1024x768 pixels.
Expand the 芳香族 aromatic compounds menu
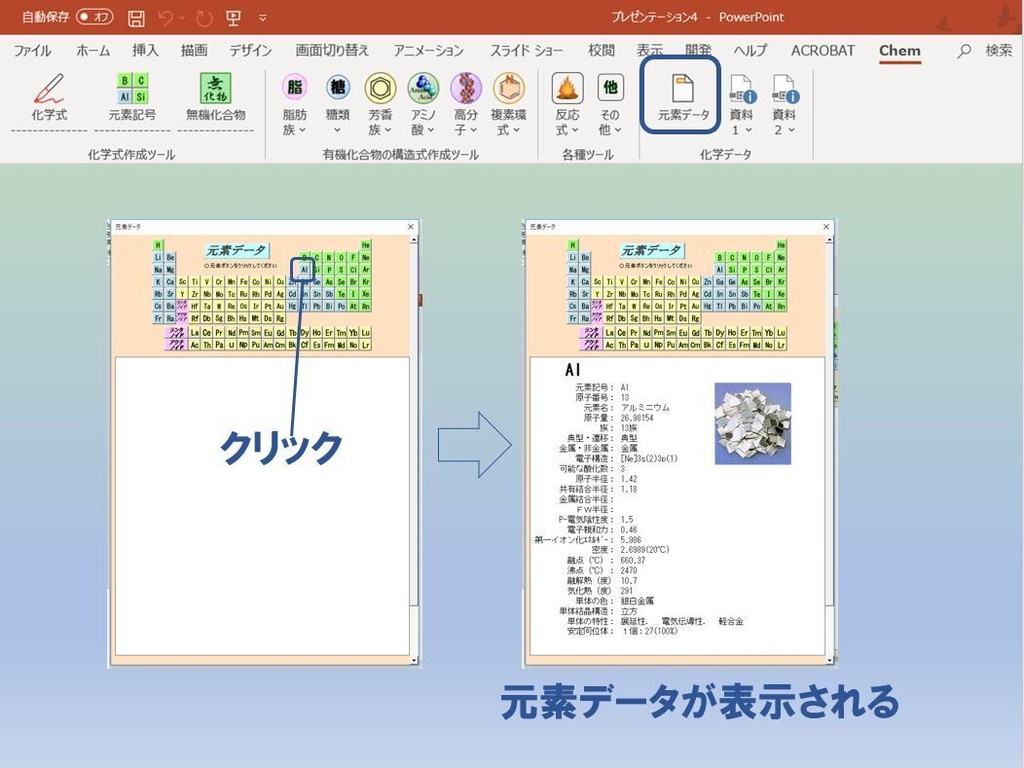click(x=380, y=104)
